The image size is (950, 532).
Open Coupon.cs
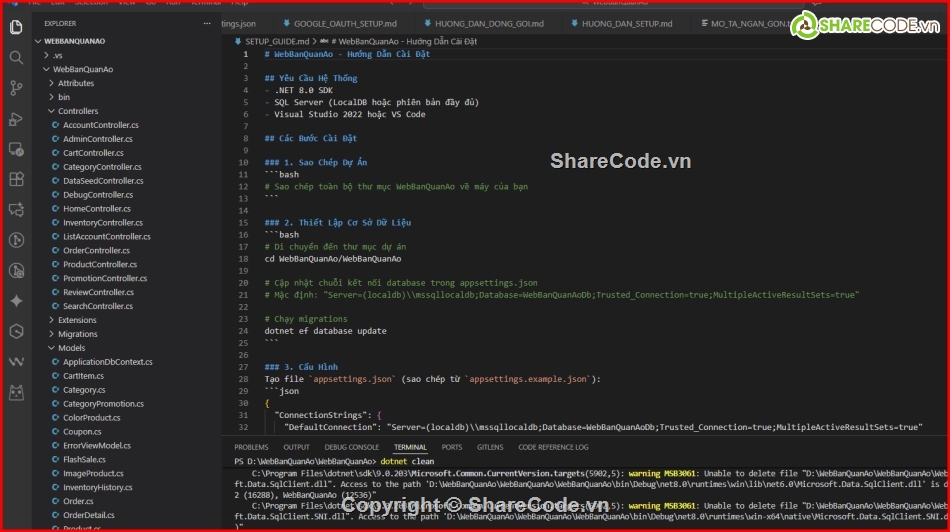point(82,431)
